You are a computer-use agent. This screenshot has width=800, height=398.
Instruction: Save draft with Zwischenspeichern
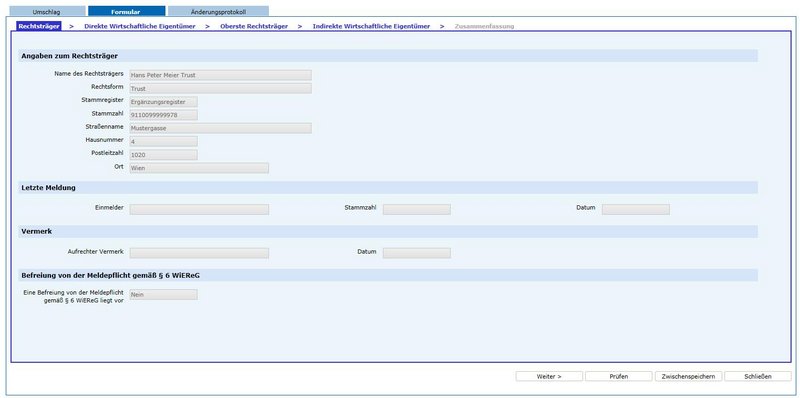[688, 377]
